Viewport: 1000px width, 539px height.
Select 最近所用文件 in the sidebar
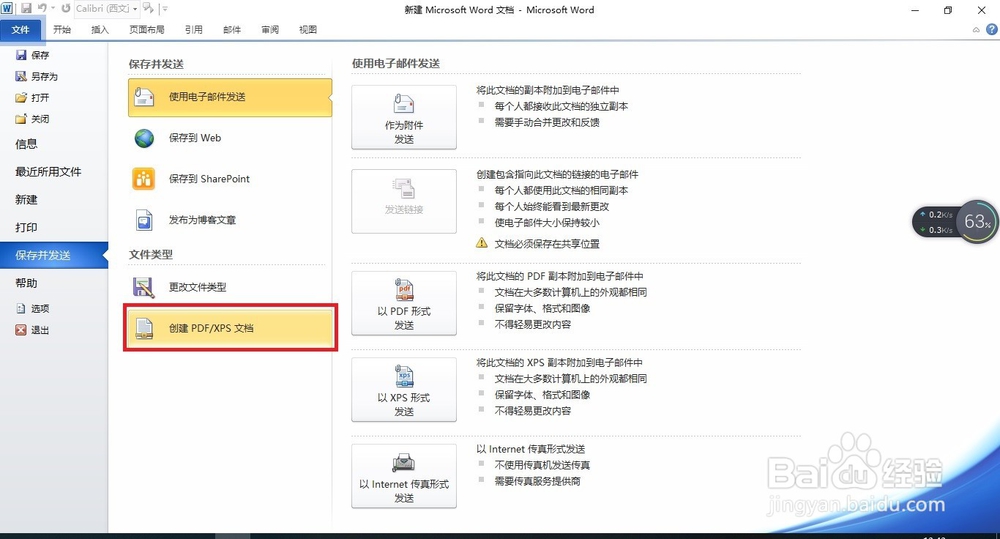48,172
